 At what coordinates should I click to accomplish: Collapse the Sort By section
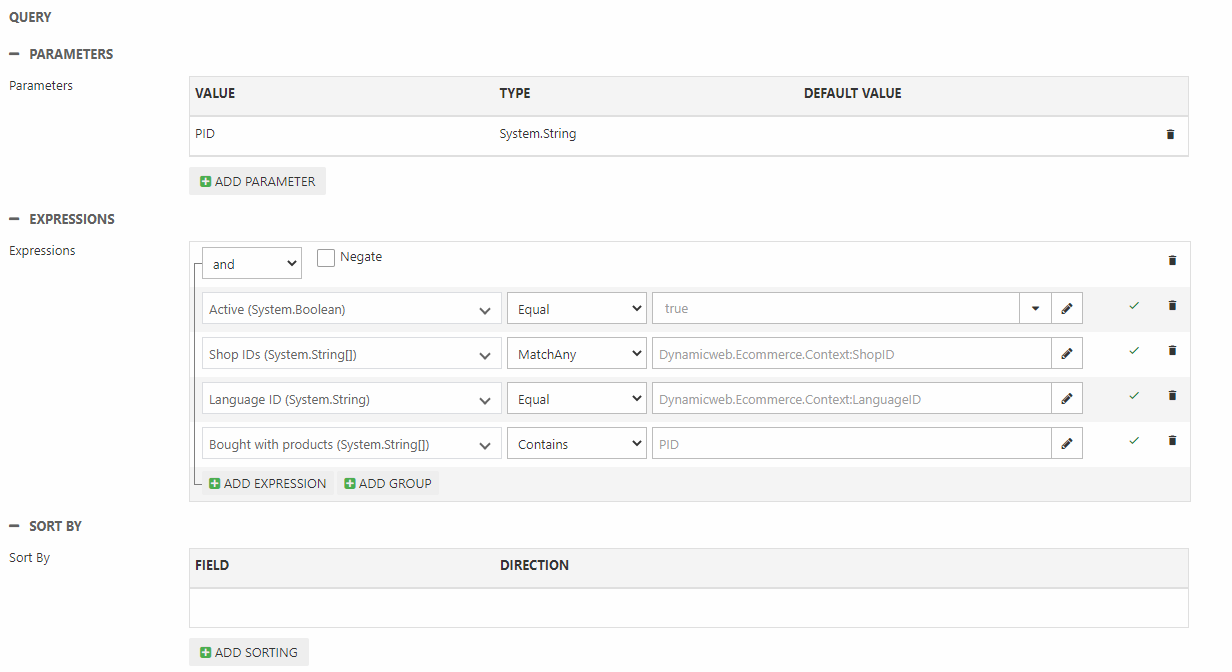click(15, 526)
